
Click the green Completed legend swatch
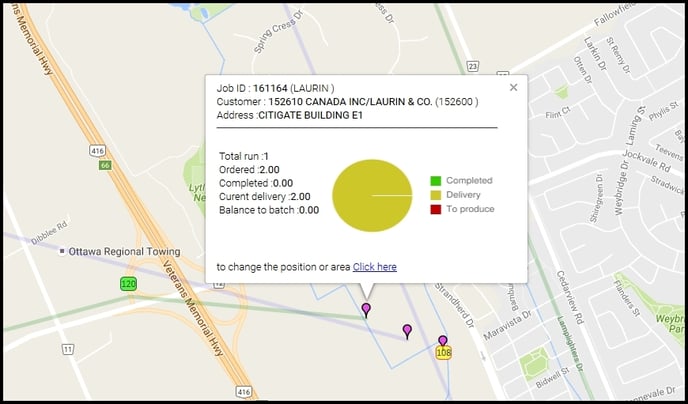pos(435,180)
